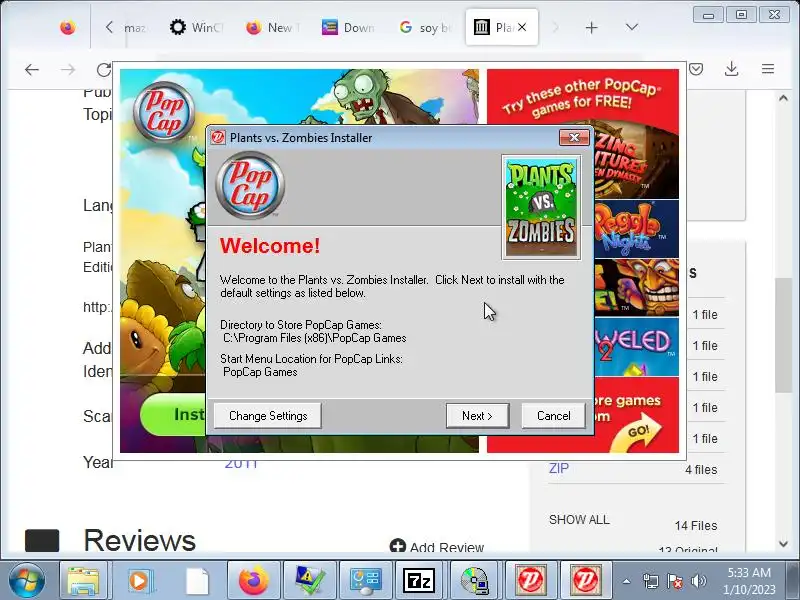
Task: Click the installer title bar icon
Action: coord(218,137)
